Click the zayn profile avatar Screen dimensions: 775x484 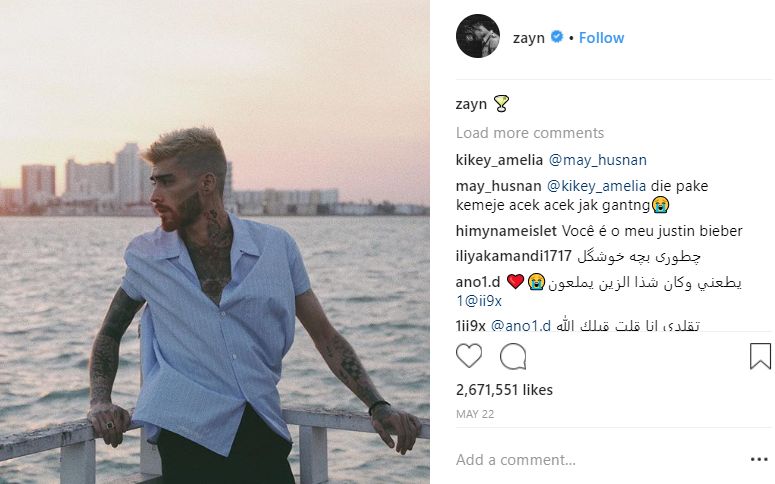(x=477, y=36)
